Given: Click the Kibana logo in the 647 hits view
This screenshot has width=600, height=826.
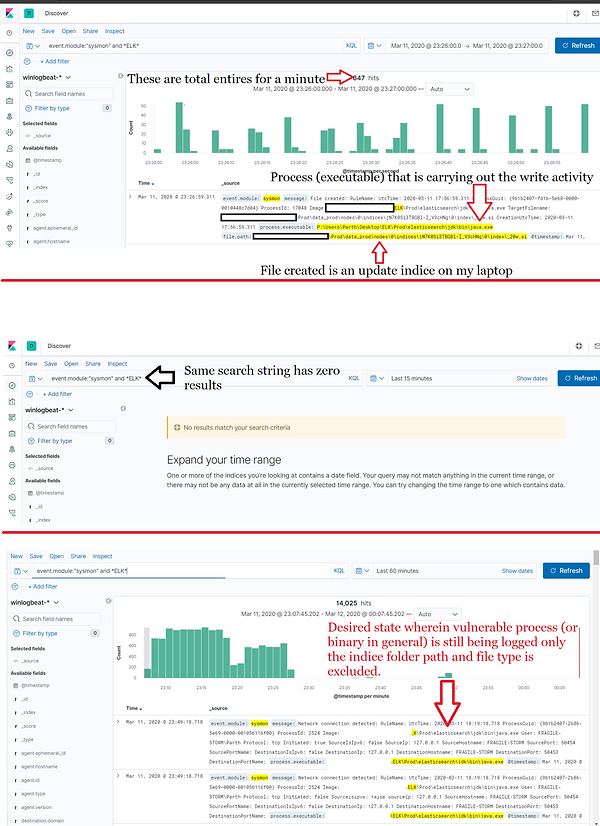Looking at the screenshot, I should pyautogui.click(x=9, y=13).
